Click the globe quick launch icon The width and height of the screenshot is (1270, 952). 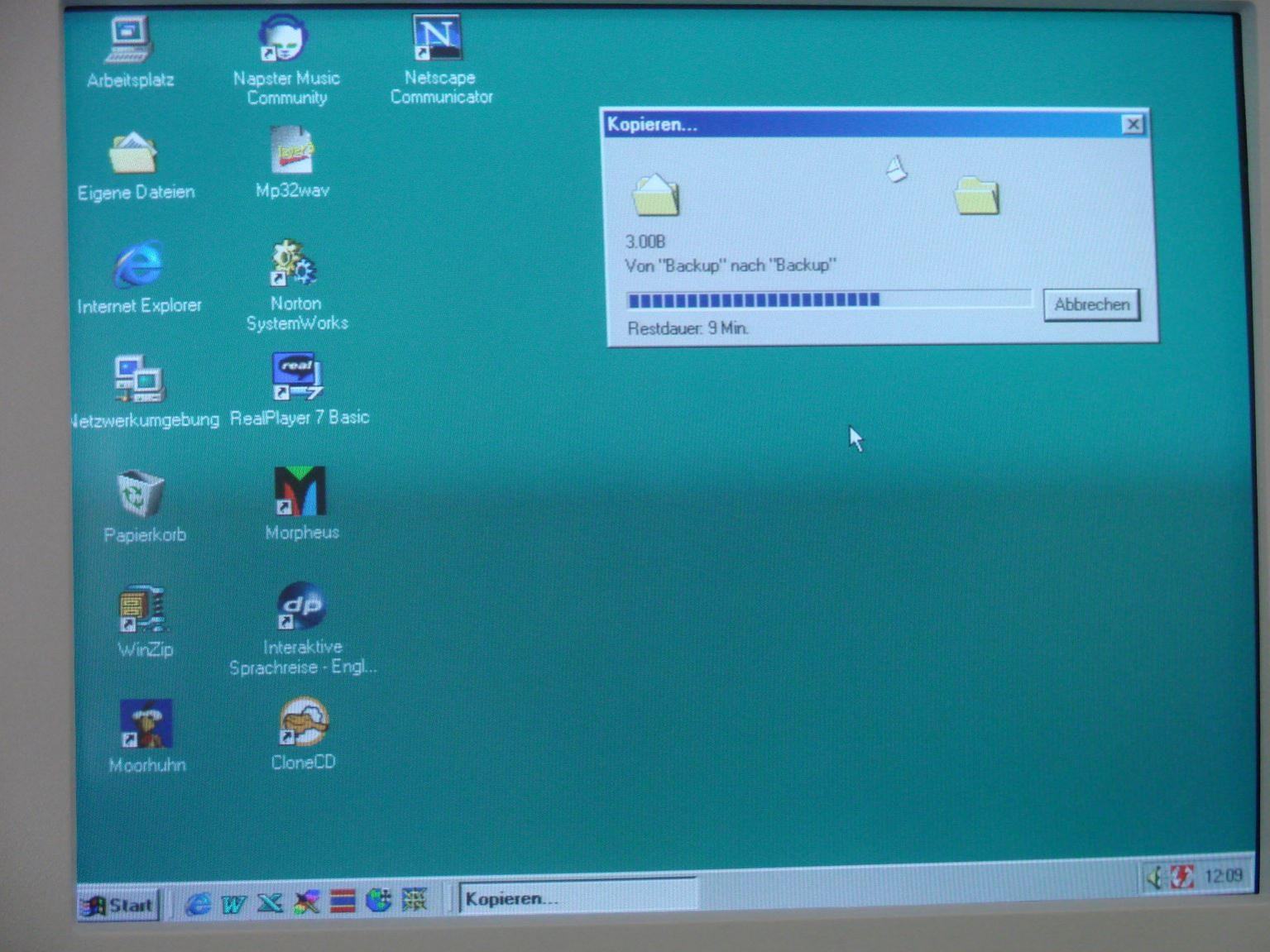coord(378,900)
